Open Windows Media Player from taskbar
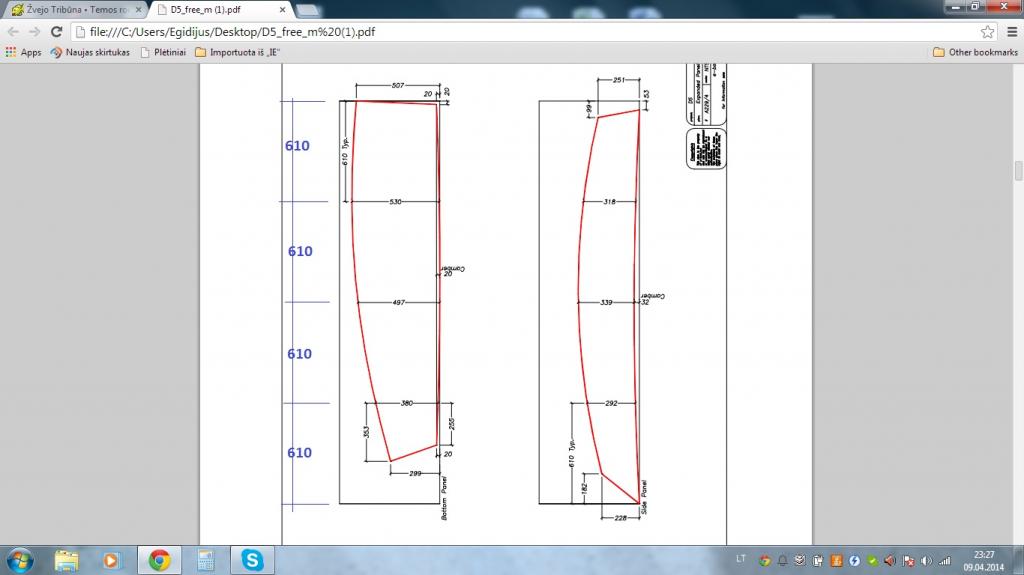 [112, 560]
